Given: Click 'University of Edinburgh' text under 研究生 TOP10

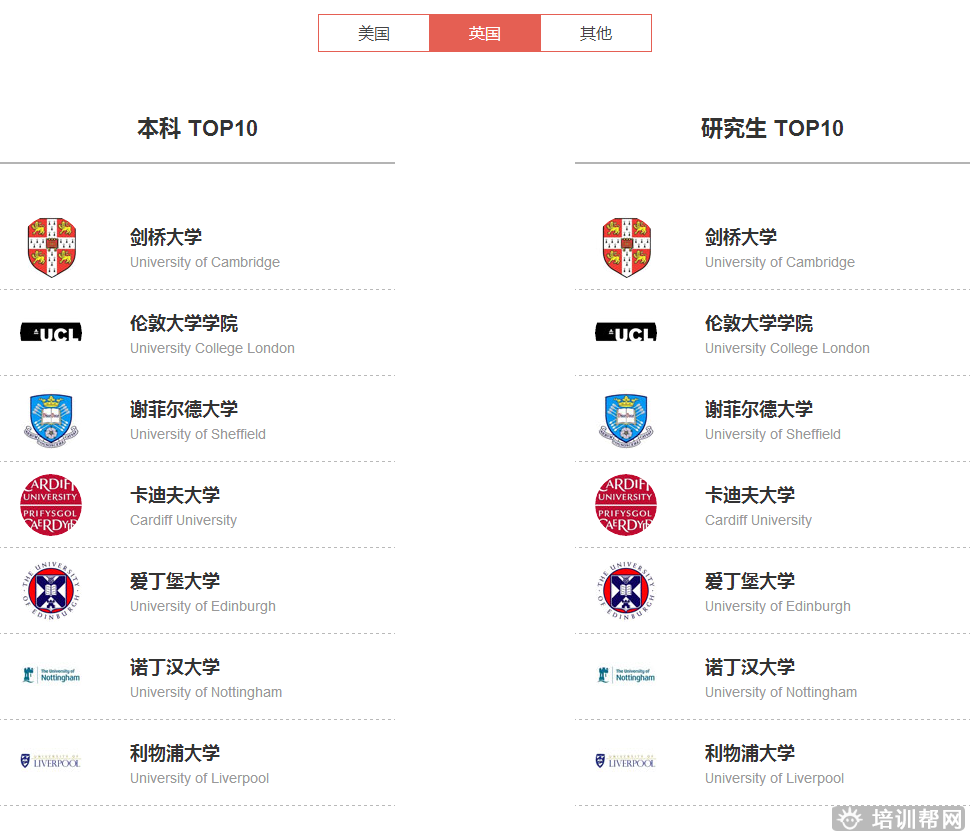Looking at the screenshot, I should 778,606.
